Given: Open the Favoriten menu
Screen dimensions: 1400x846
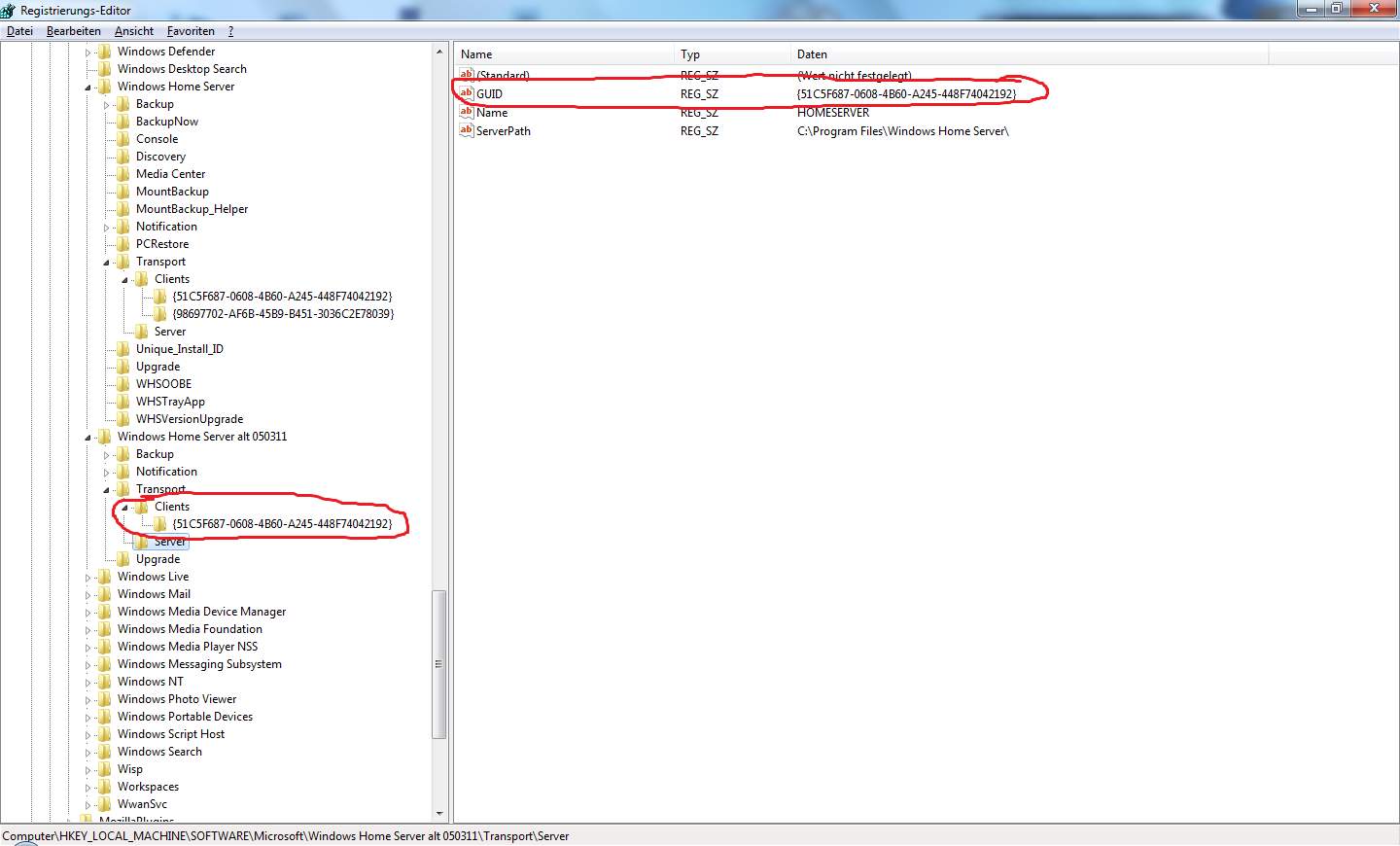Looking at the screenshot, I should [191, 31].
